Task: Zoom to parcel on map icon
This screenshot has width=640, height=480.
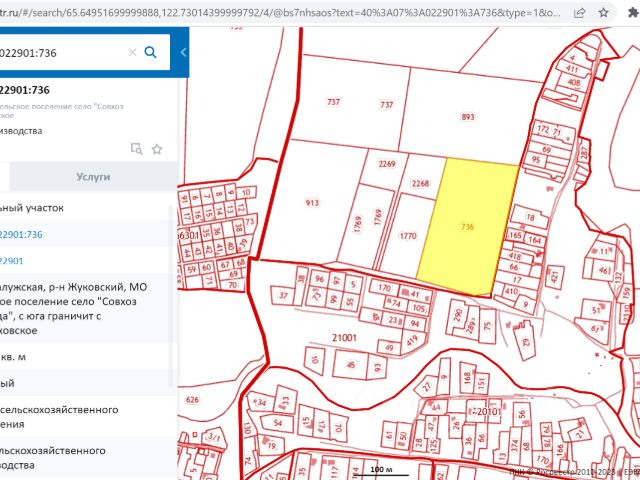Action: coord(137,149)
